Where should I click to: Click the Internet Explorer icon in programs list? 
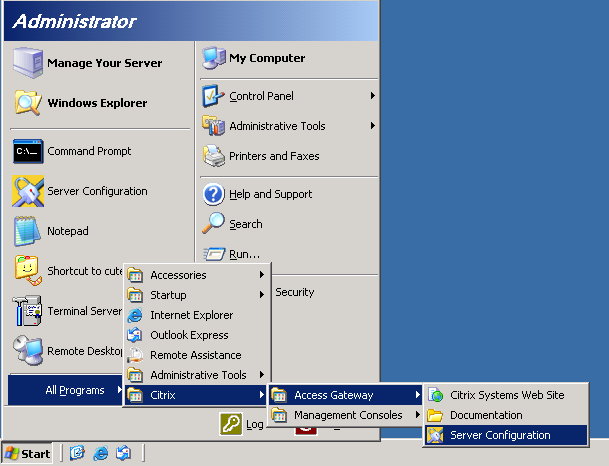135,315
